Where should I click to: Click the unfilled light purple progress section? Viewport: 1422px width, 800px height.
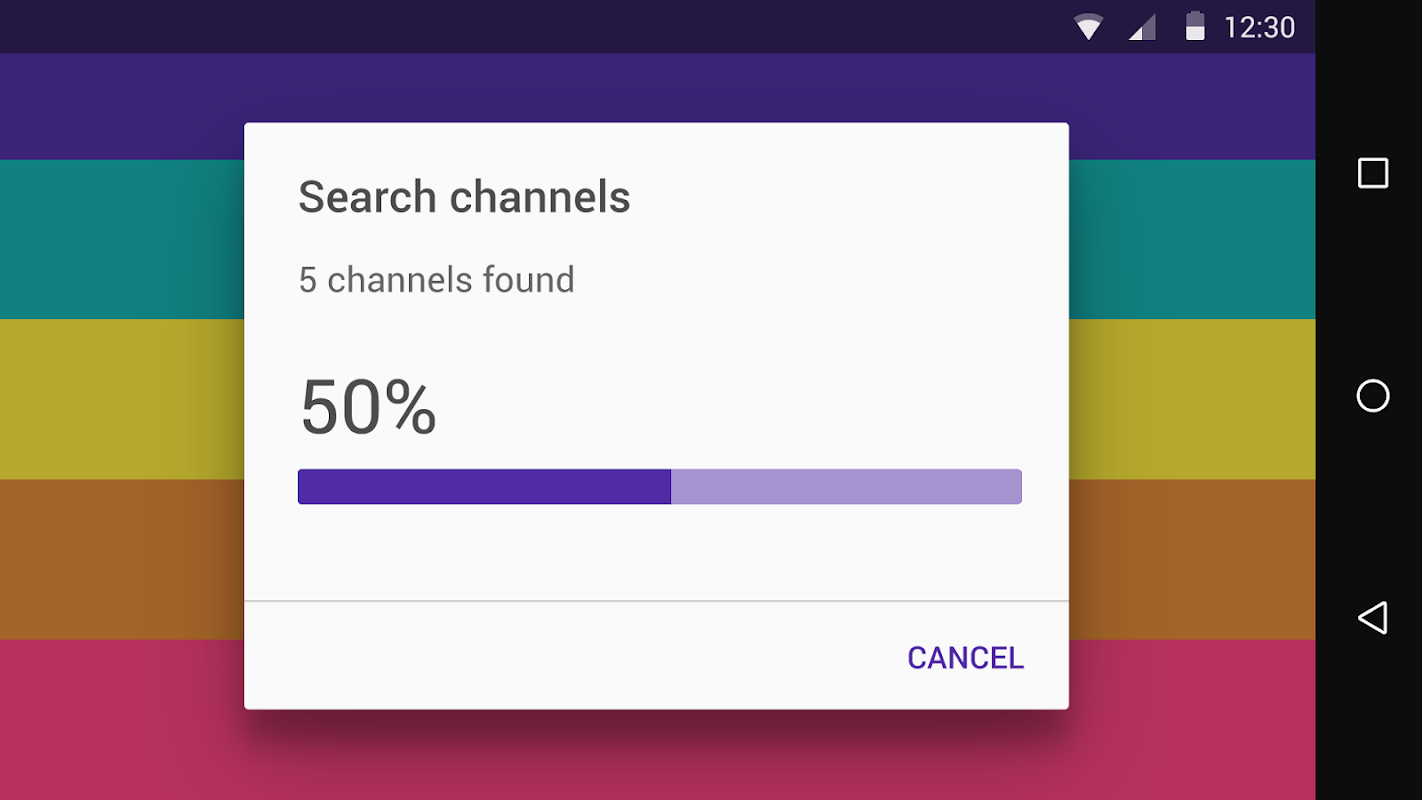(846, 486)
